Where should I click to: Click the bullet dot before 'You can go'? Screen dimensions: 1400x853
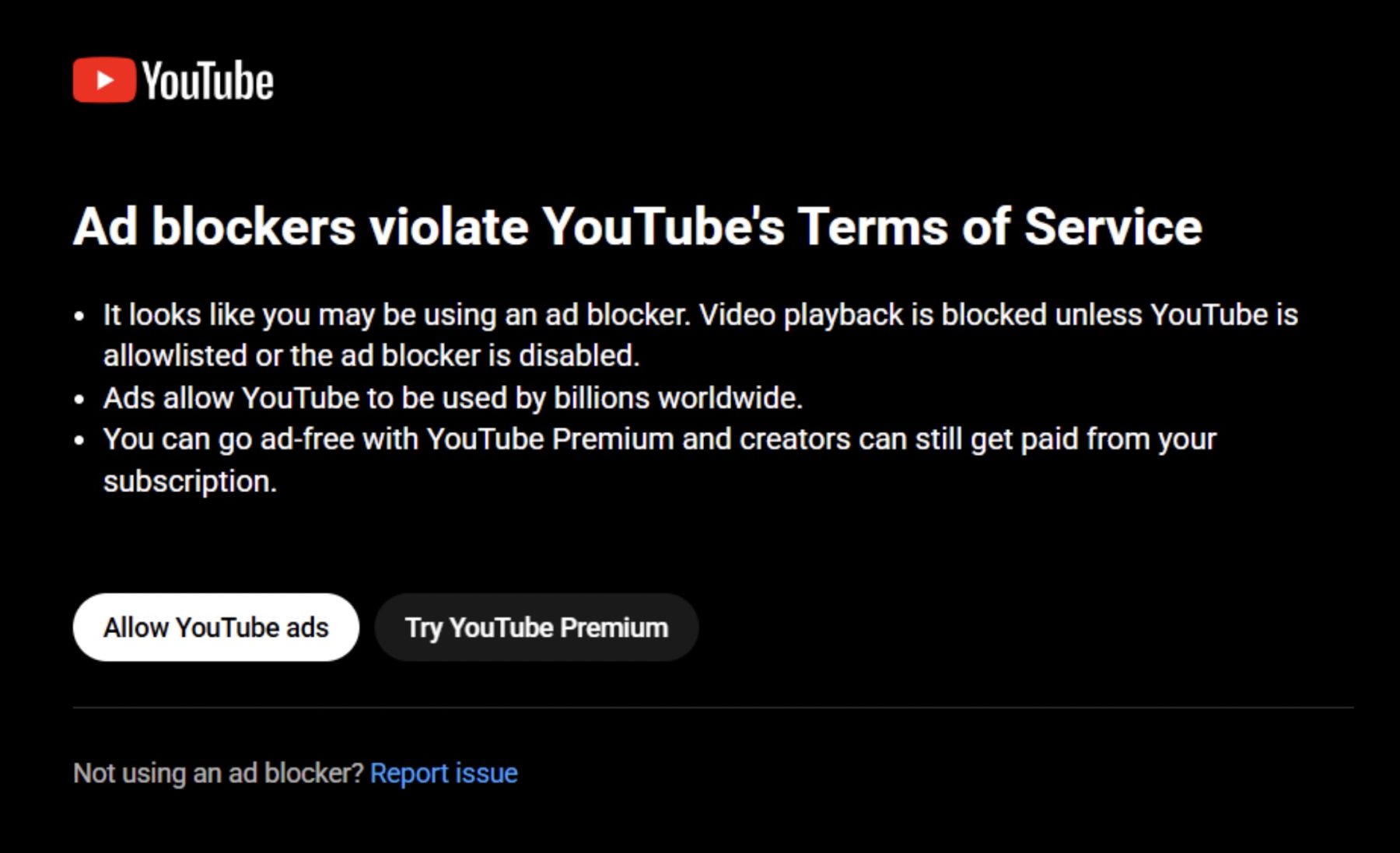pyautogui.click(x=79, y=441)
